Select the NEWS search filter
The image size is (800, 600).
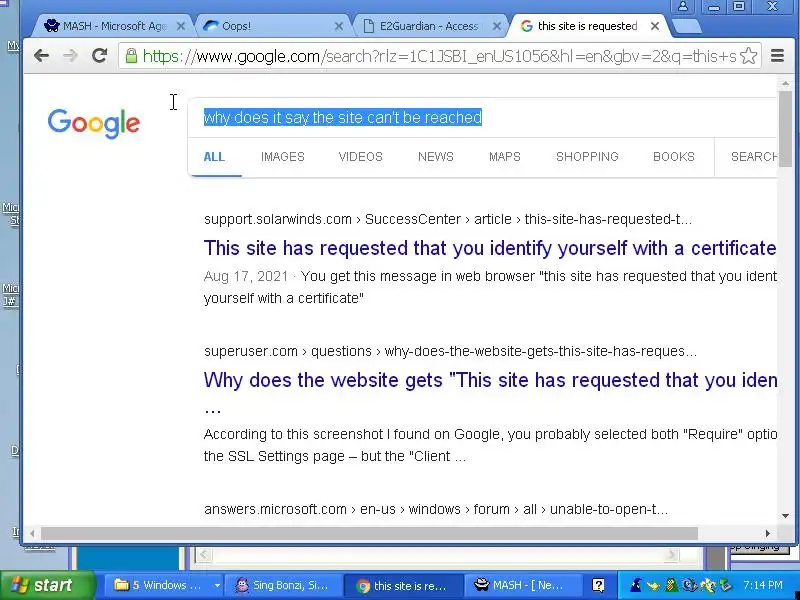[436, 157]
